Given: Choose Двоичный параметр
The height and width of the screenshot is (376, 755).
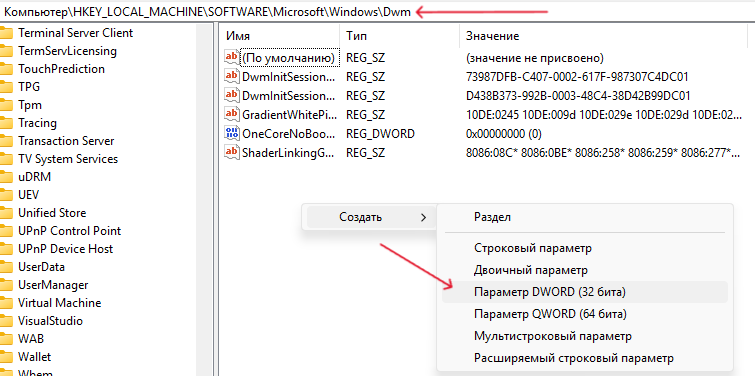Looking at the screenshot, I should point(585,270).
